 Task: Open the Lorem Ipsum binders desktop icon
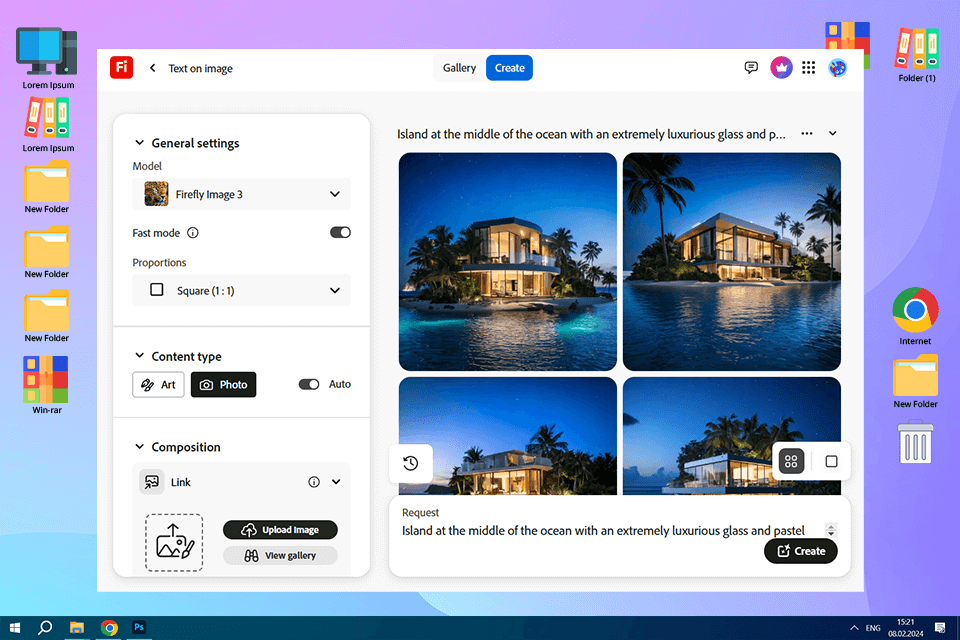(x=48, y=124)
